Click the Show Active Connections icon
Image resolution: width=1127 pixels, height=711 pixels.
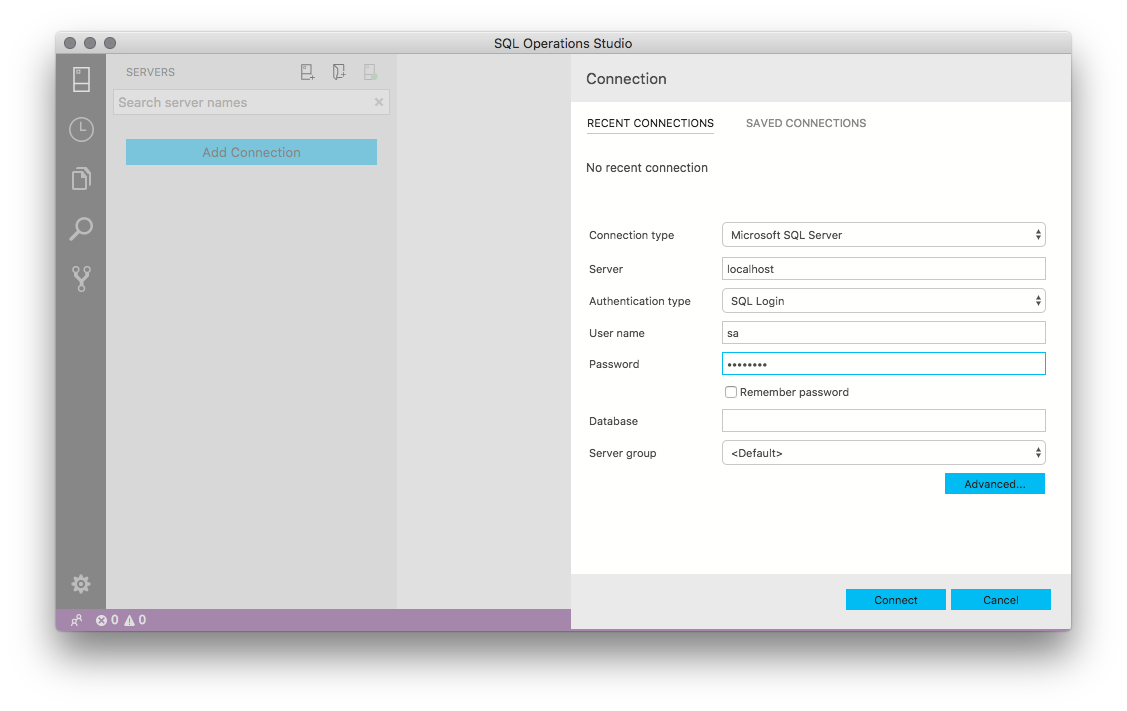tap(370, 72)
